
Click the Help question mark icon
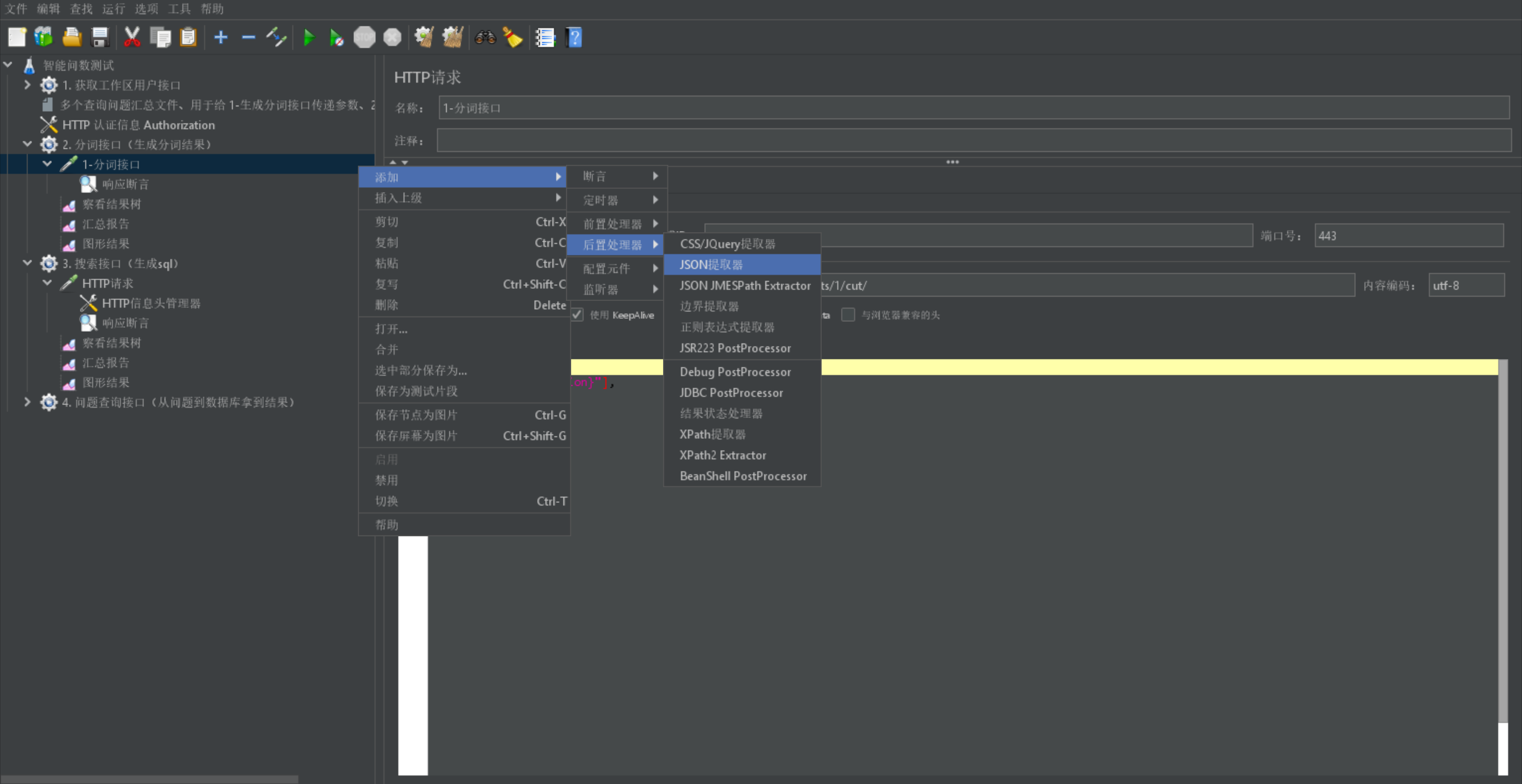[574, 37]
